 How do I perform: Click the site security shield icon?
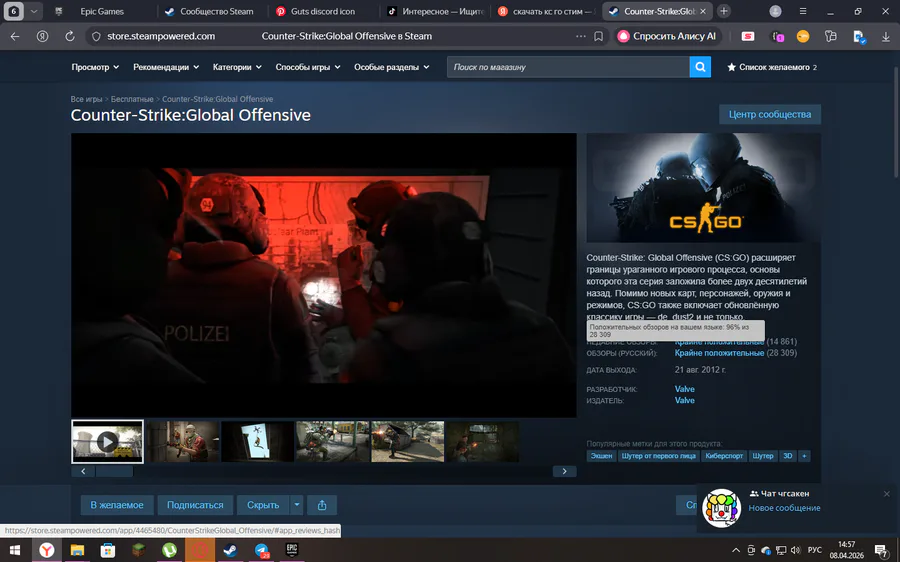96,36
